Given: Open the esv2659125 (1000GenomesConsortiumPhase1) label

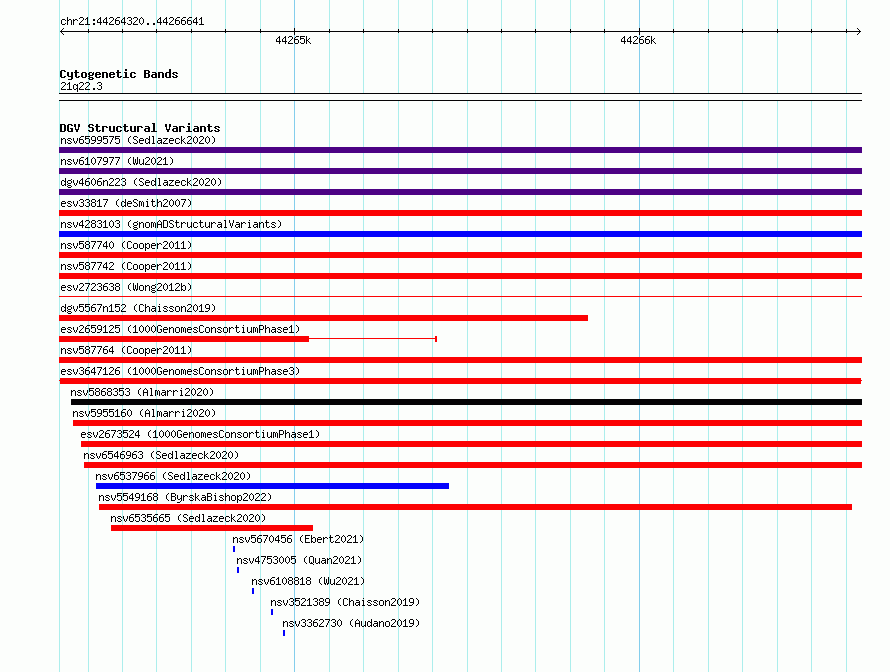Looking at the screenshot, I should tap(180, 329).
